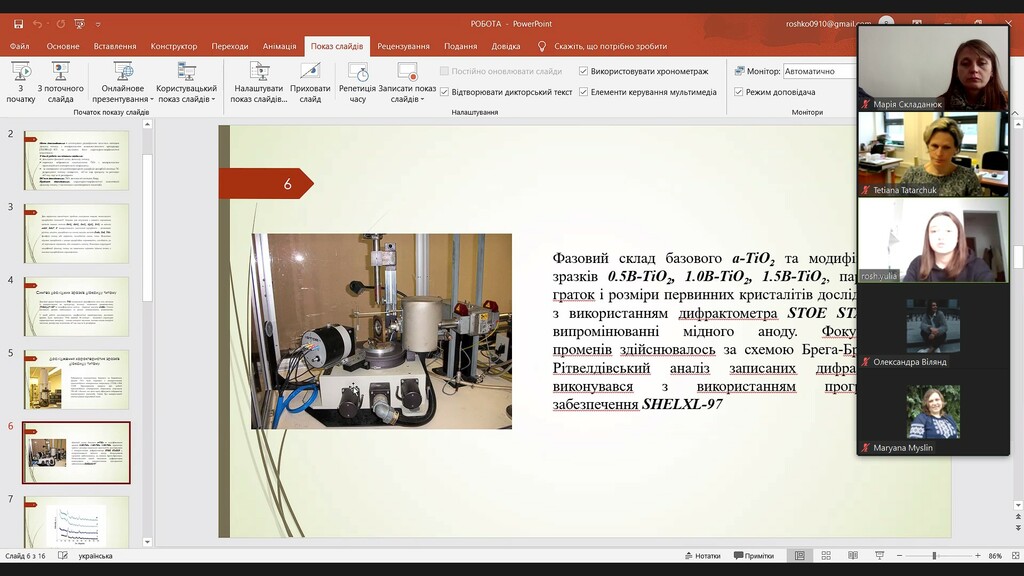1024x576 pixels.
Task: Open Монітор Автоматично combo box
Action: [820, 71]
